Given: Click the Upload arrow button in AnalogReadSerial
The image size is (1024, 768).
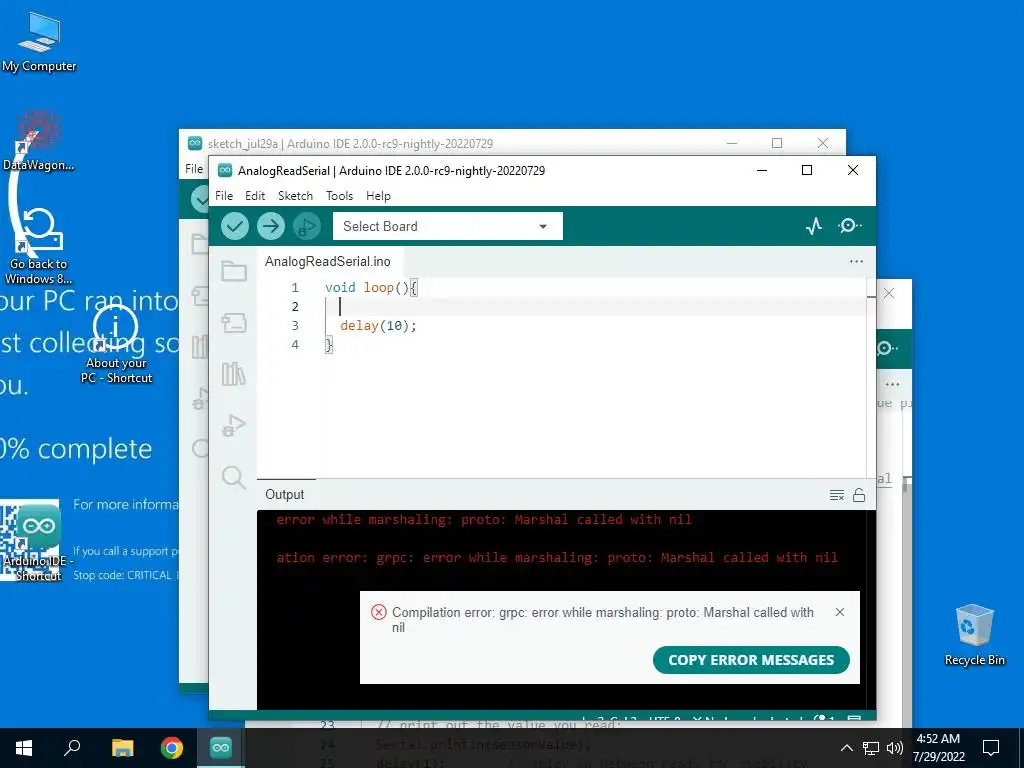Looking at the screenshot, I should point(270,227).
